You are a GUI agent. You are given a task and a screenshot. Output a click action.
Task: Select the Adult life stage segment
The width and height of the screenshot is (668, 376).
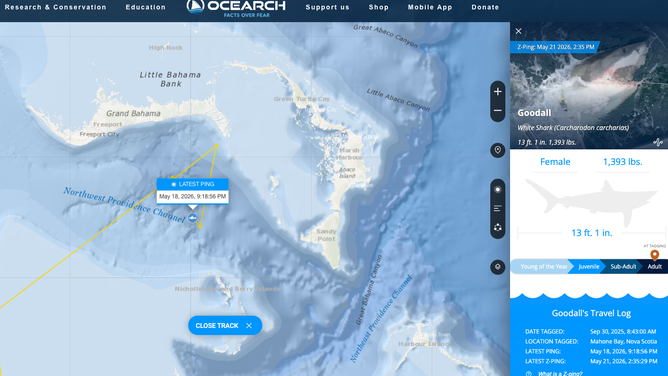(x=654, y=267)
